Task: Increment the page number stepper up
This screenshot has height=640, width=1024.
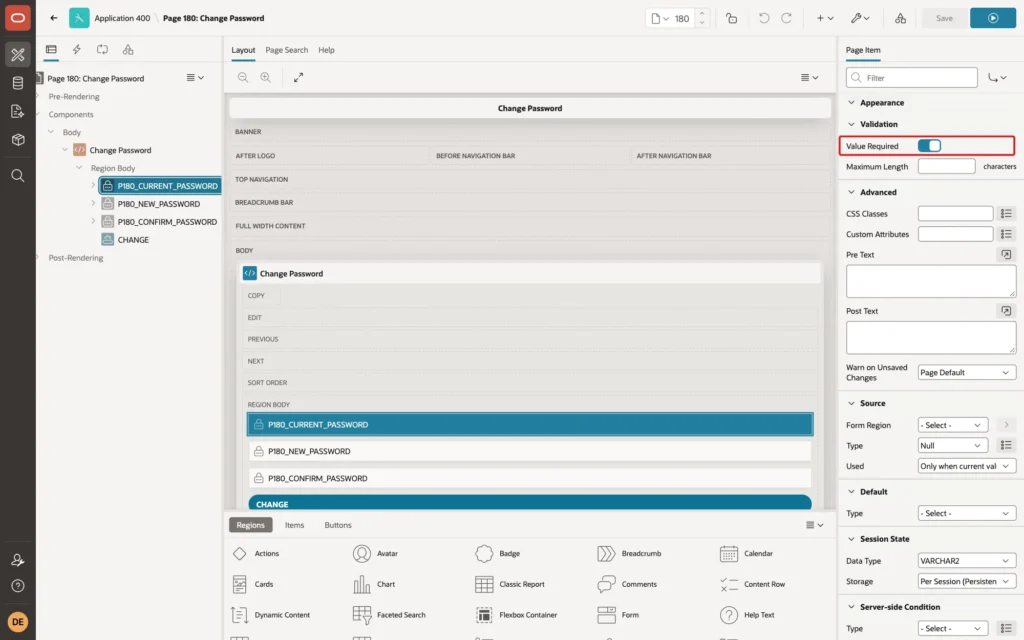Action: point(702,13)
